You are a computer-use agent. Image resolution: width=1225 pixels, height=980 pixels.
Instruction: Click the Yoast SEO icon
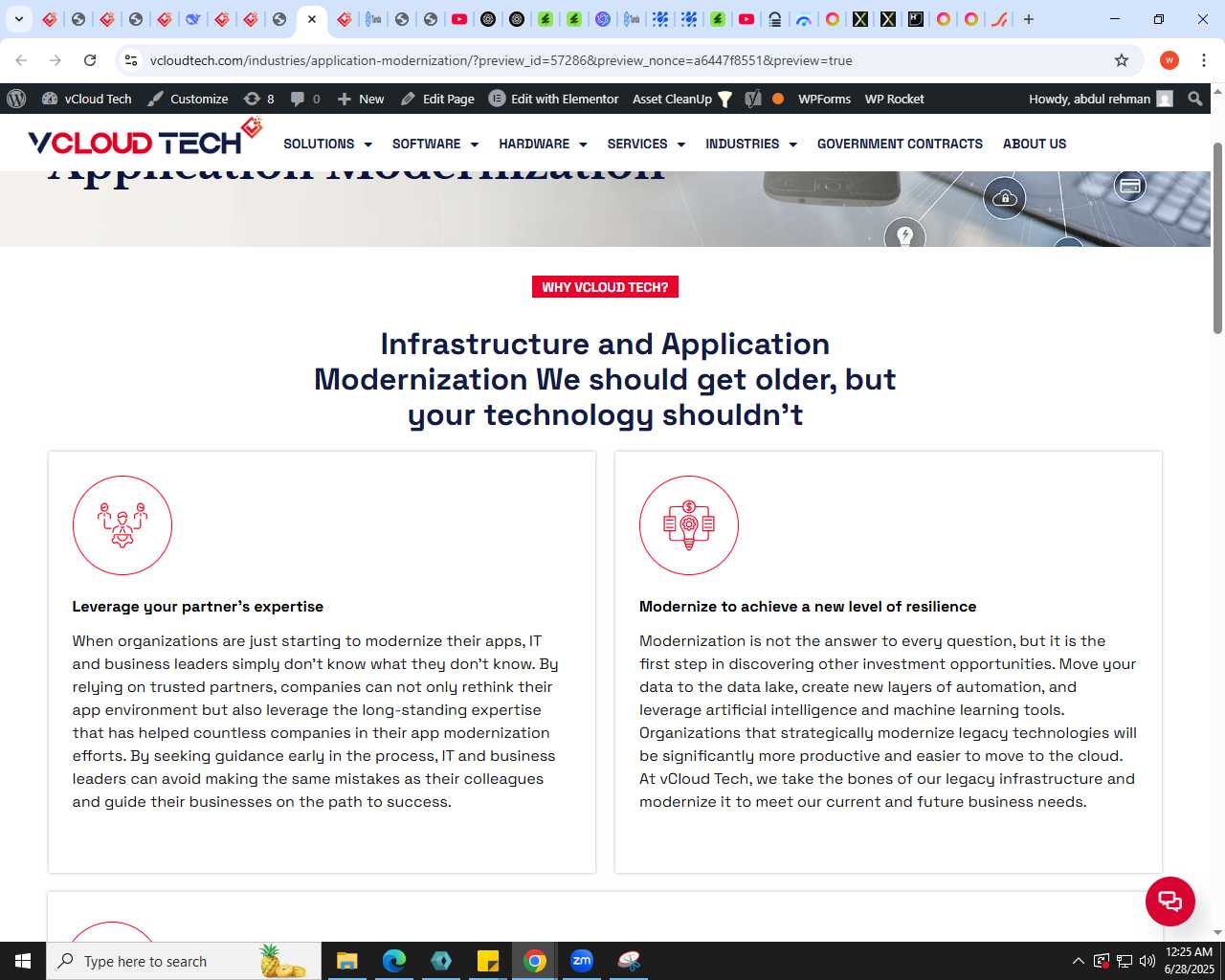pos(753,99)
